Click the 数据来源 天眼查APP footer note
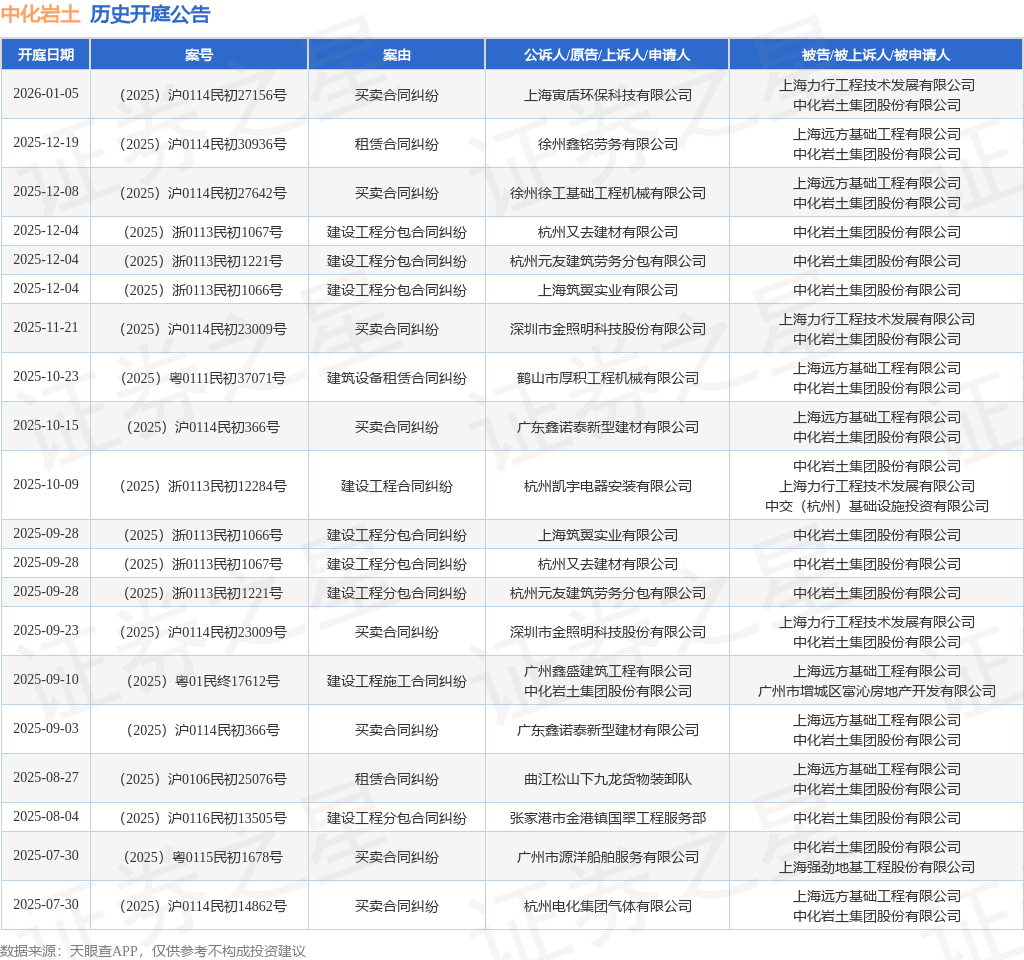Image resolution: width=1024 pixels, height=960 pixels. coord(153,951)
